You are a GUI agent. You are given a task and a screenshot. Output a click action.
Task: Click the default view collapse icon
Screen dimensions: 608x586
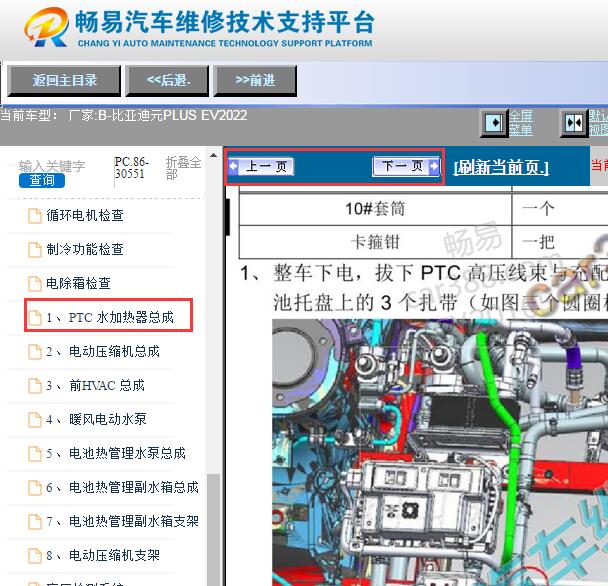tap(574, 123)
